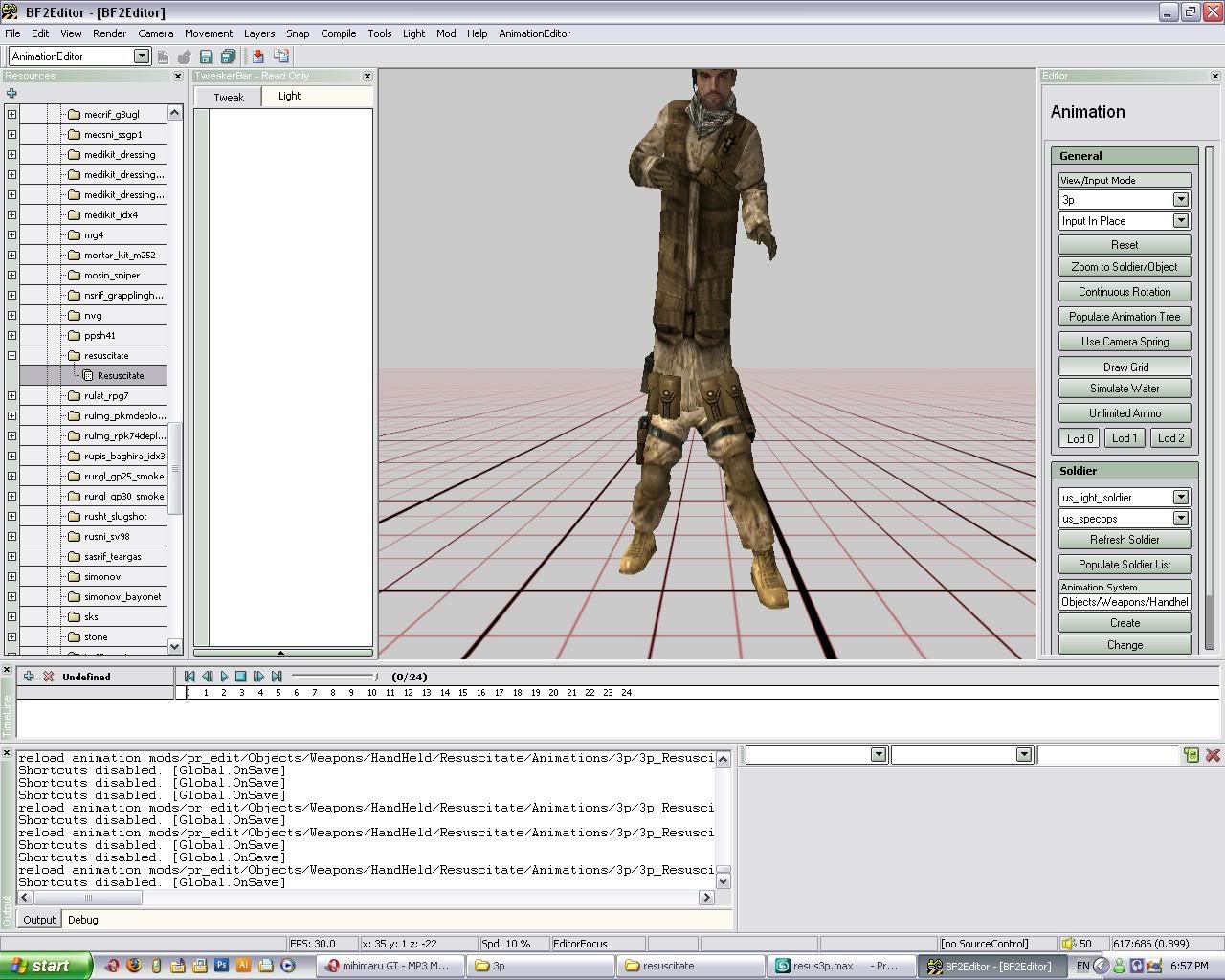Jump to the last frame of the timeline
This screenshot has width=1225, height=980.
[277, 677]
